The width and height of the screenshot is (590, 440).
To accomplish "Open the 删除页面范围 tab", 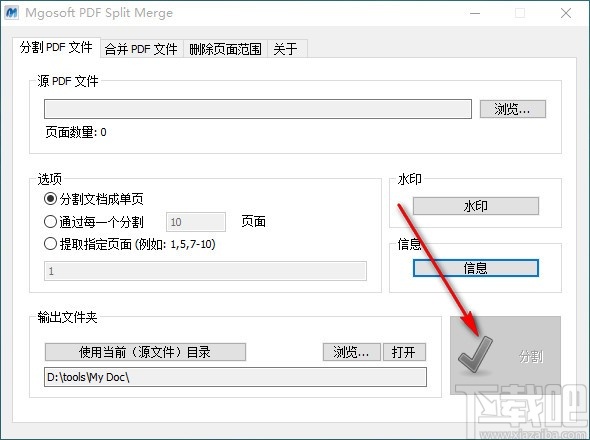I will tap(225, 49).
